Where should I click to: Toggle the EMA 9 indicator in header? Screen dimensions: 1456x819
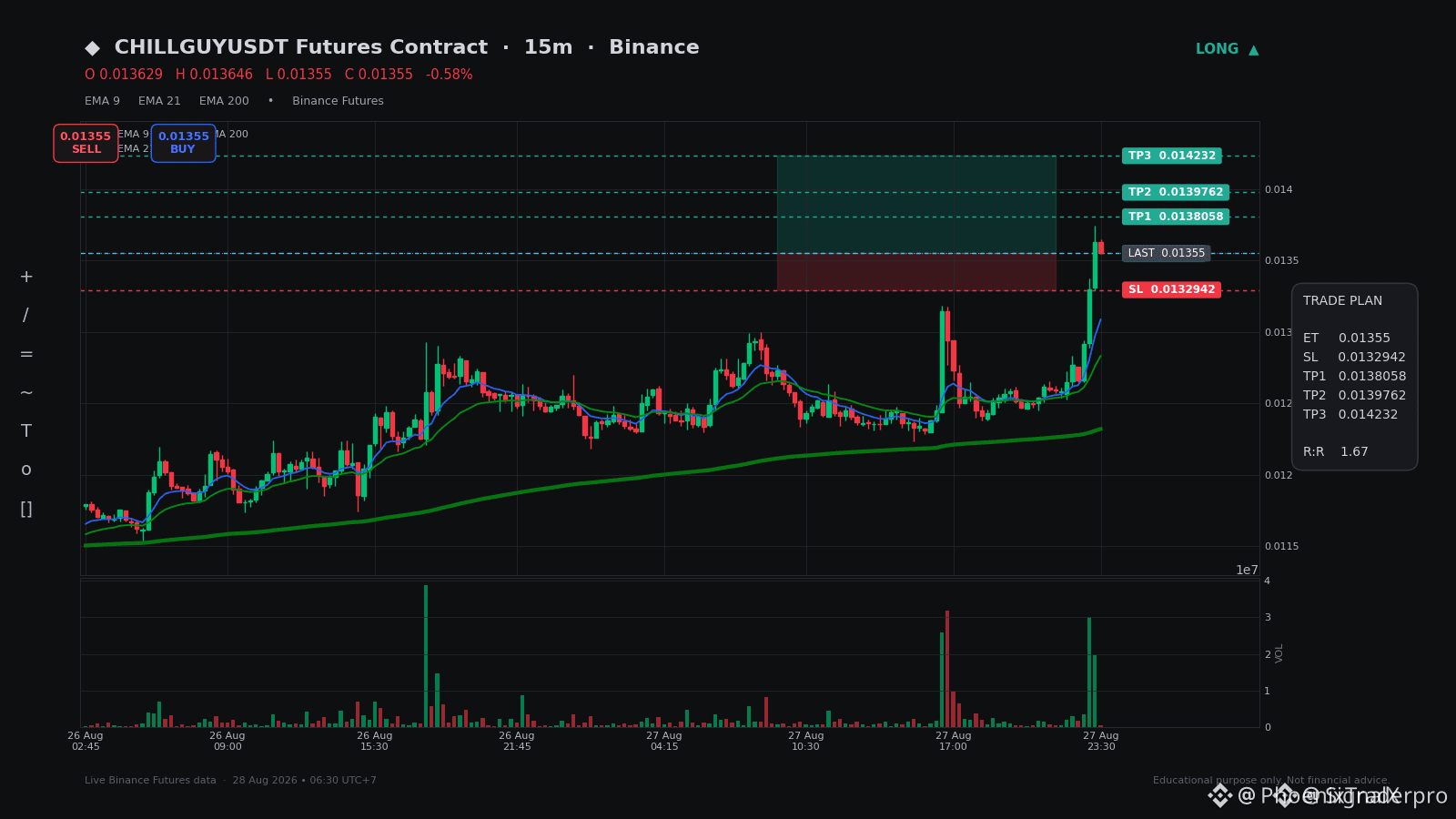tap(102, 101)
